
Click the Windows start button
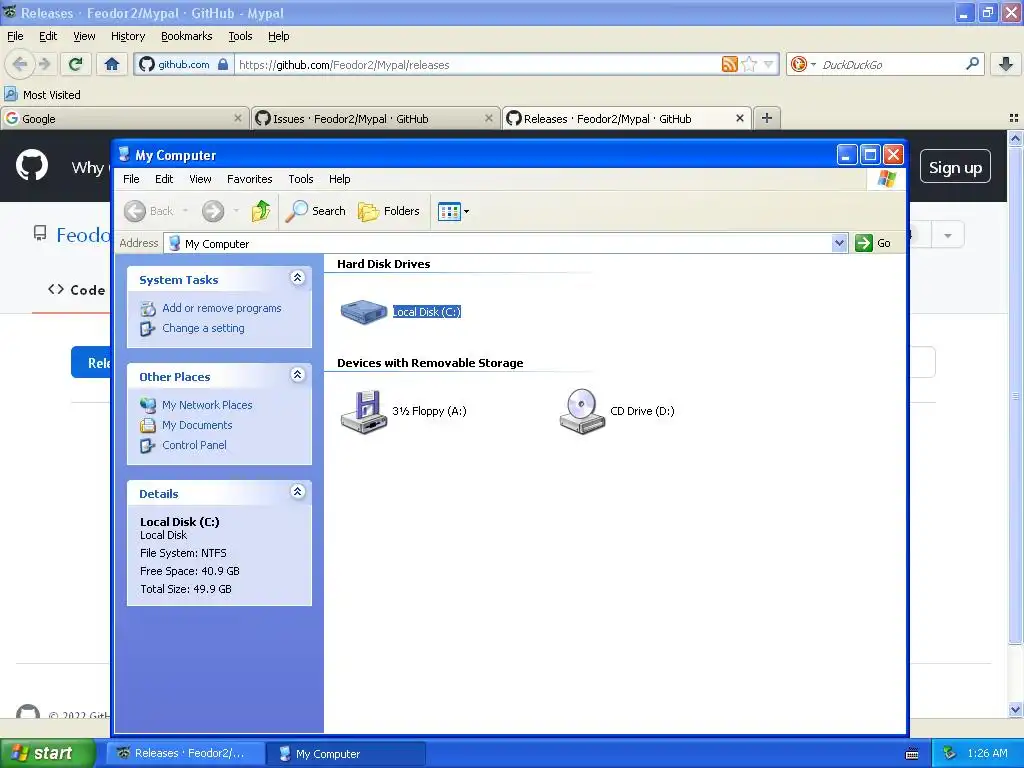coord(47,753)
